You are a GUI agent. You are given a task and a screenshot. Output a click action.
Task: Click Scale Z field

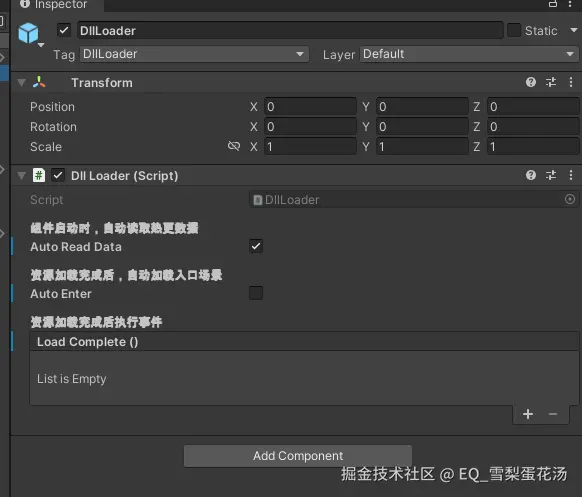click(533, 147)
